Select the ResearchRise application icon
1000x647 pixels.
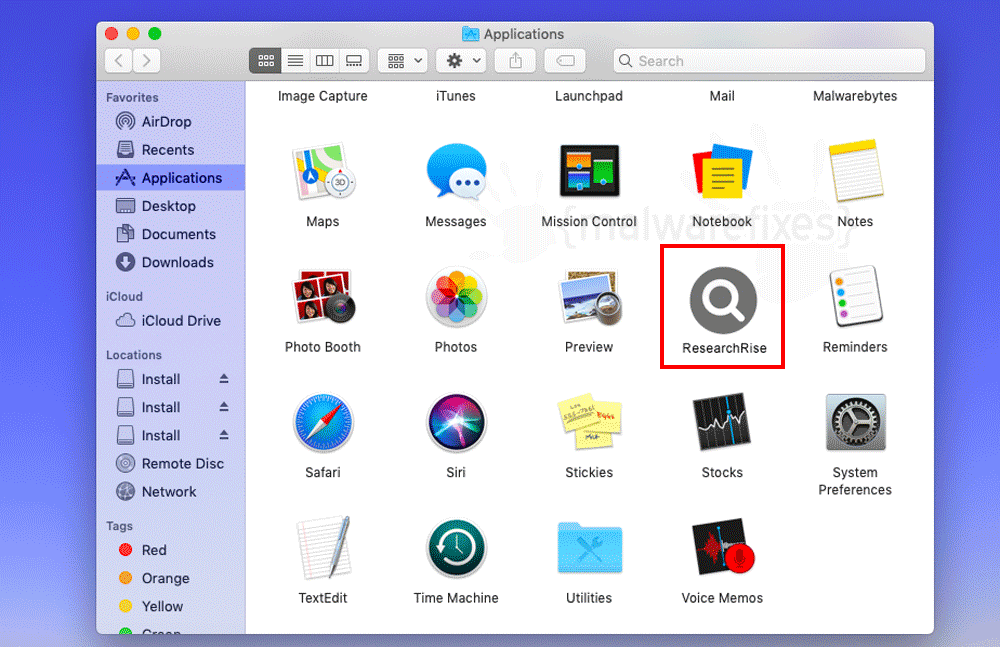pyautogui.click(x=723, y=300)
